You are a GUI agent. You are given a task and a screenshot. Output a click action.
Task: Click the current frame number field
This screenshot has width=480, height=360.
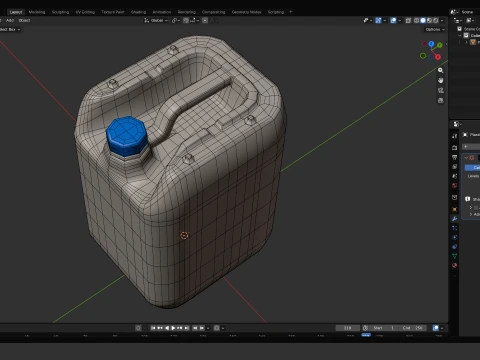348,328
